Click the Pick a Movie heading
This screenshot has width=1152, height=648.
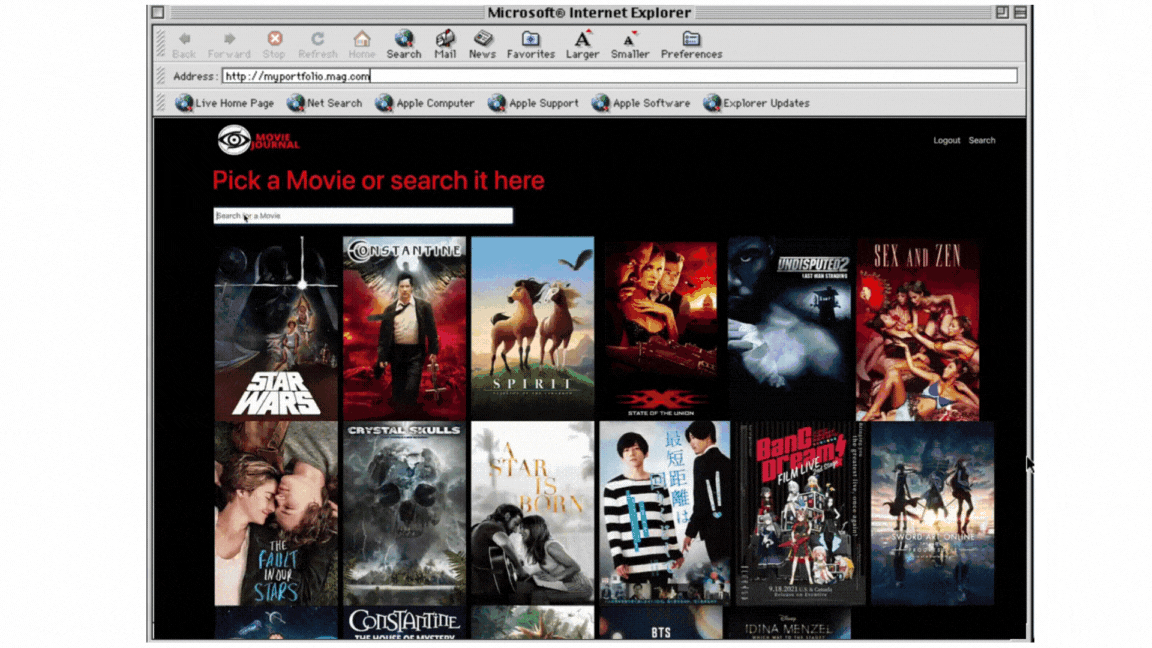[378, 181]
